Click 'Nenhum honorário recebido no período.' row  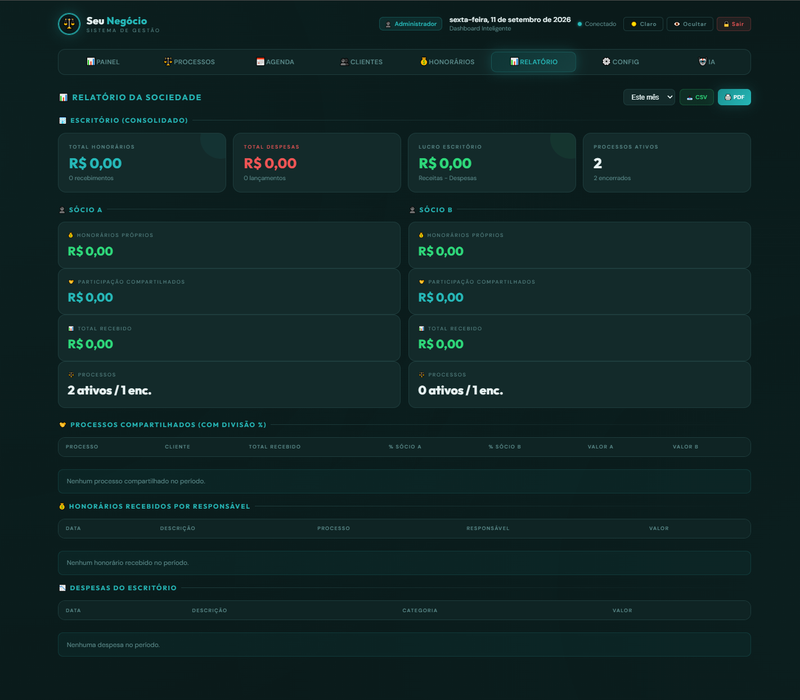[x=404, y=563]
